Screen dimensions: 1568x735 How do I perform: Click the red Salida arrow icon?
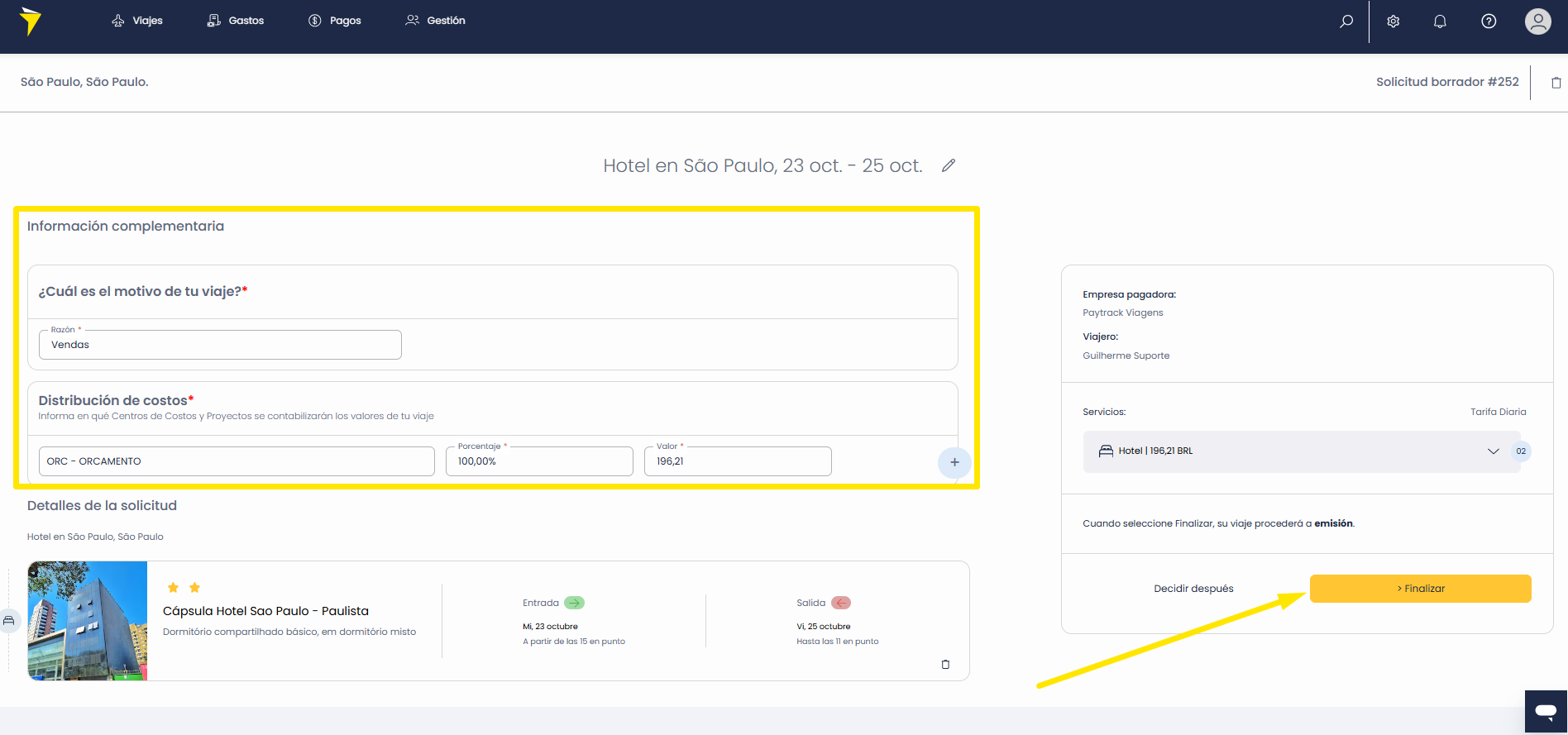[841, 603]
